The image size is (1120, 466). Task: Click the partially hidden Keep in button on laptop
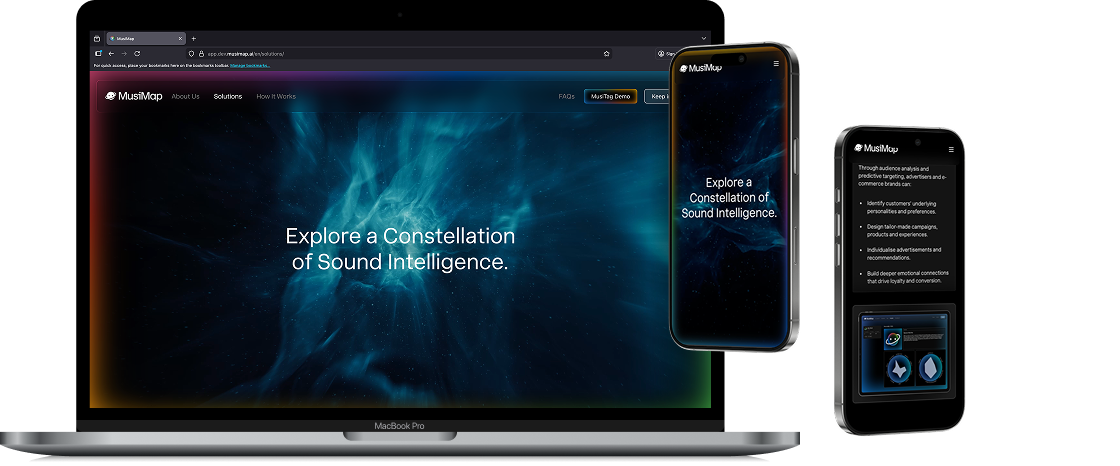click(x=656, y=96)
